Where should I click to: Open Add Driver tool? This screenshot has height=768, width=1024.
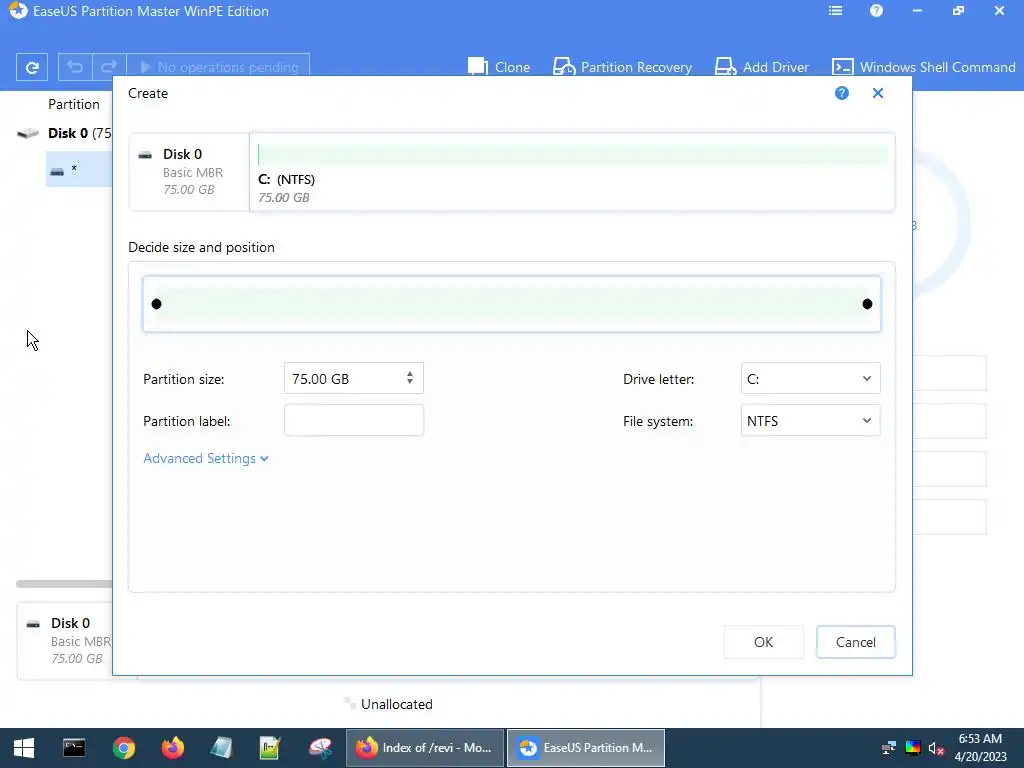761,67
